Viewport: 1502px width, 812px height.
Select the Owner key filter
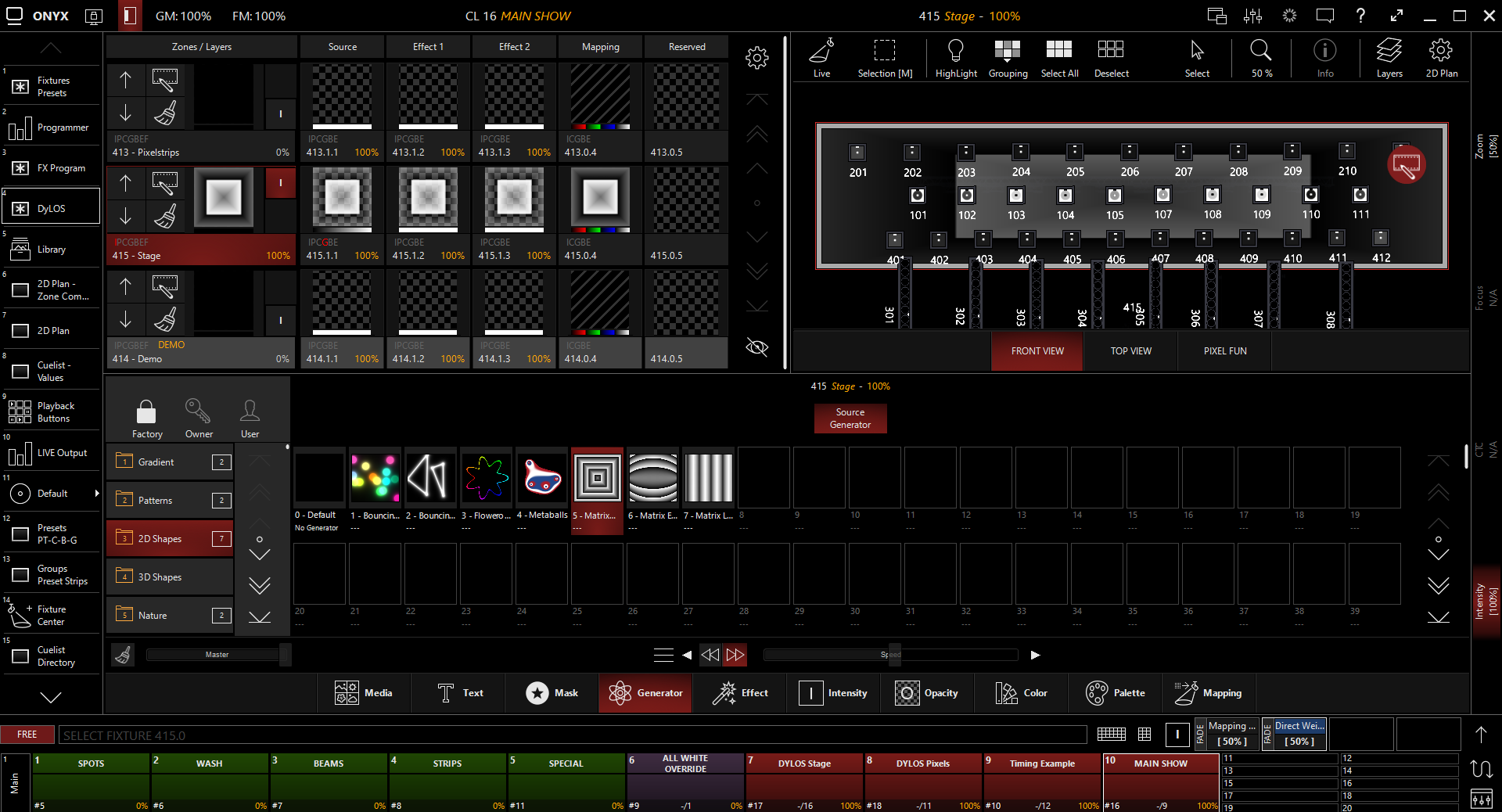point(198,419)
